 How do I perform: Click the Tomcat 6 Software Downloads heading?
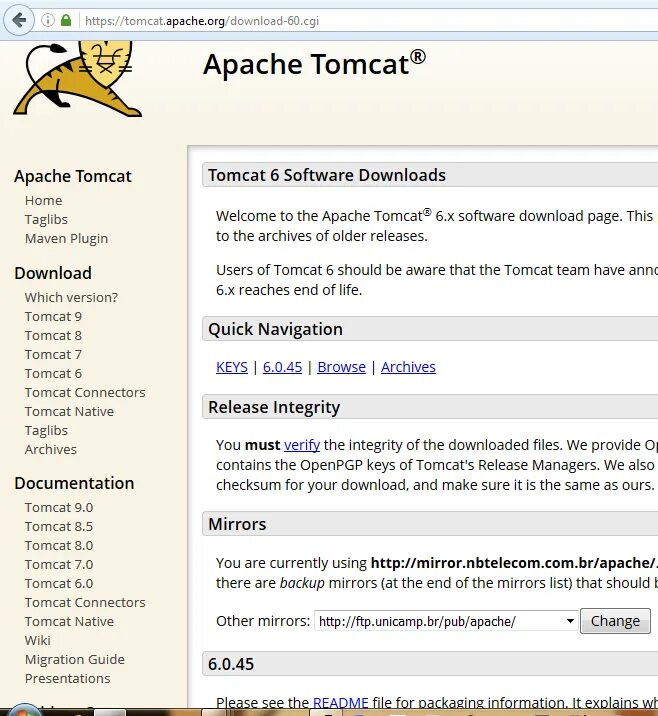coord(327,175)
